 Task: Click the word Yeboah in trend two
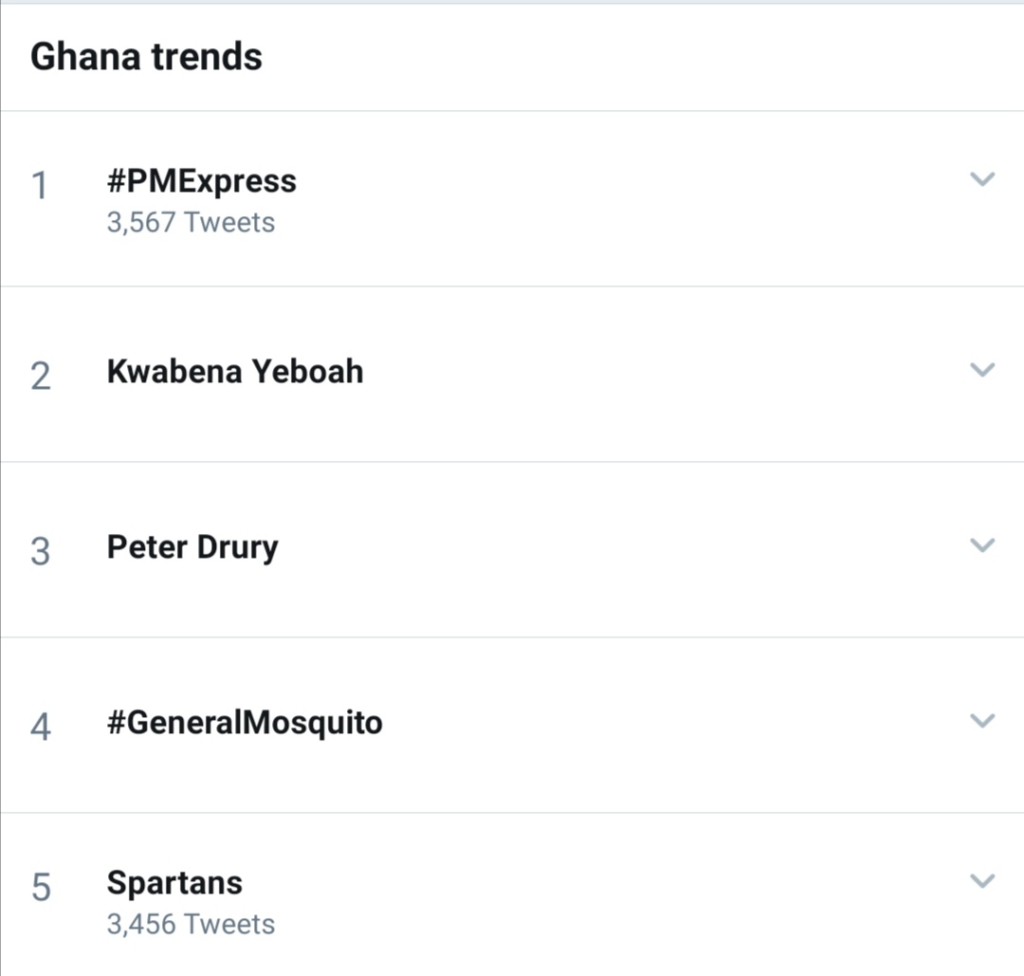coord(307,372)
